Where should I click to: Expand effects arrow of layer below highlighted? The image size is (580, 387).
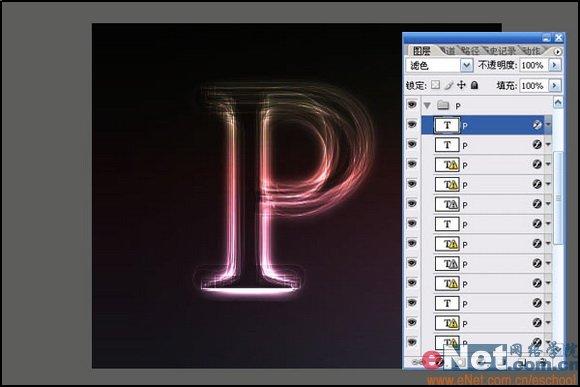point(548,145)
